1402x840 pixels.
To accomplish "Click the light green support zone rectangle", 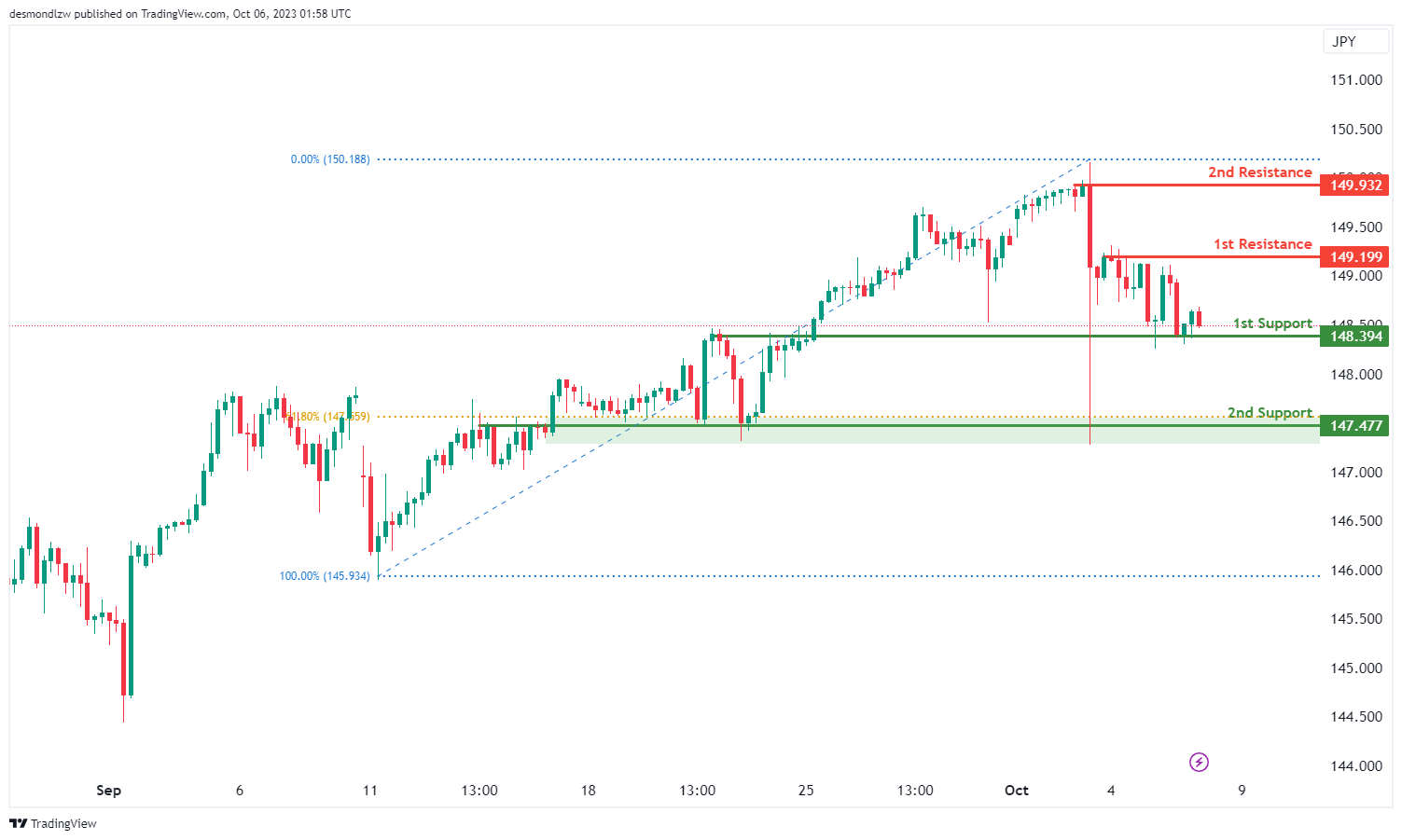I will point(933,434).
